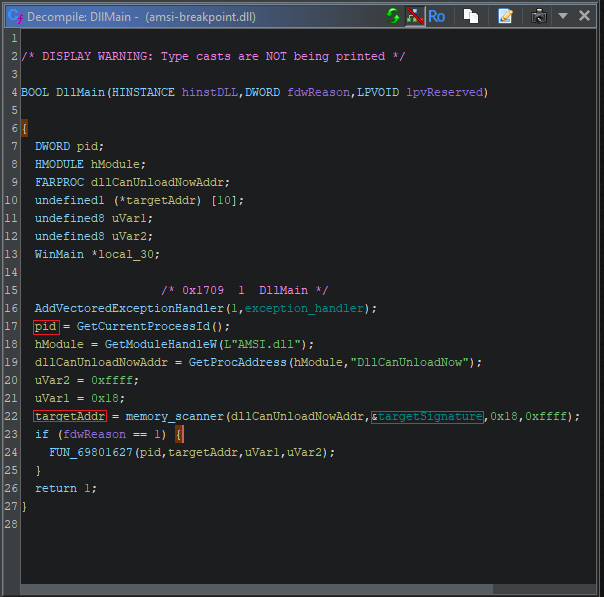The height and width of the screenshot is (597, 604).
Task: Click the HMODULE hModule declaration
Action: click(x=91, y=165)
